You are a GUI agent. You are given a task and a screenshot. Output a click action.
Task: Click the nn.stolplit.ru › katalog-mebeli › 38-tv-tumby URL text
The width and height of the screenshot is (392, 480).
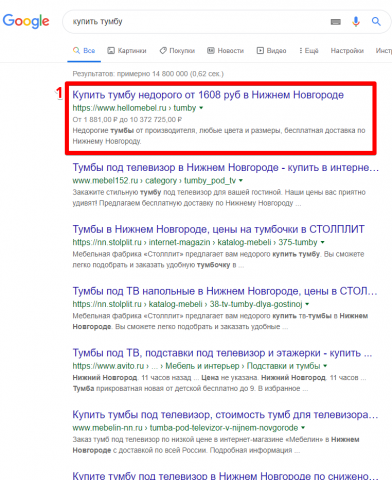pos(187,304)
